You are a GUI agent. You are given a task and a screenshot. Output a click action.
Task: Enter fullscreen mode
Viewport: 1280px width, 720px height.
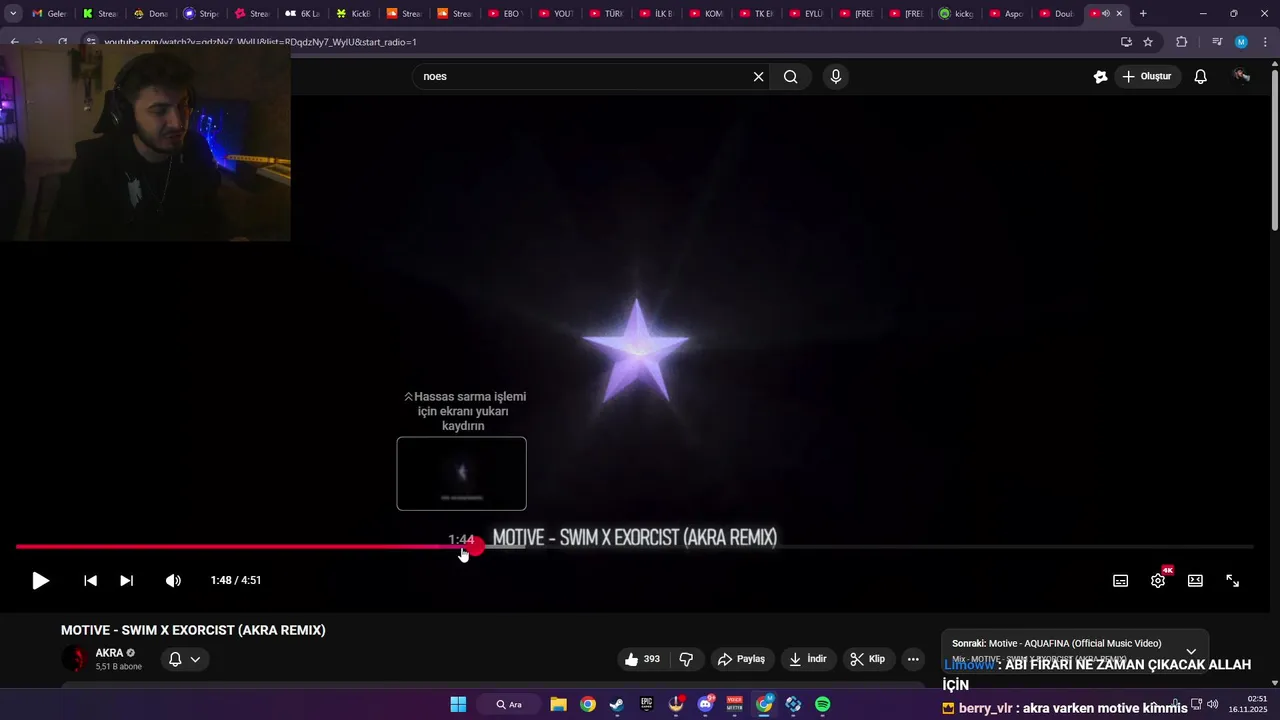(x=1233, y=581)
